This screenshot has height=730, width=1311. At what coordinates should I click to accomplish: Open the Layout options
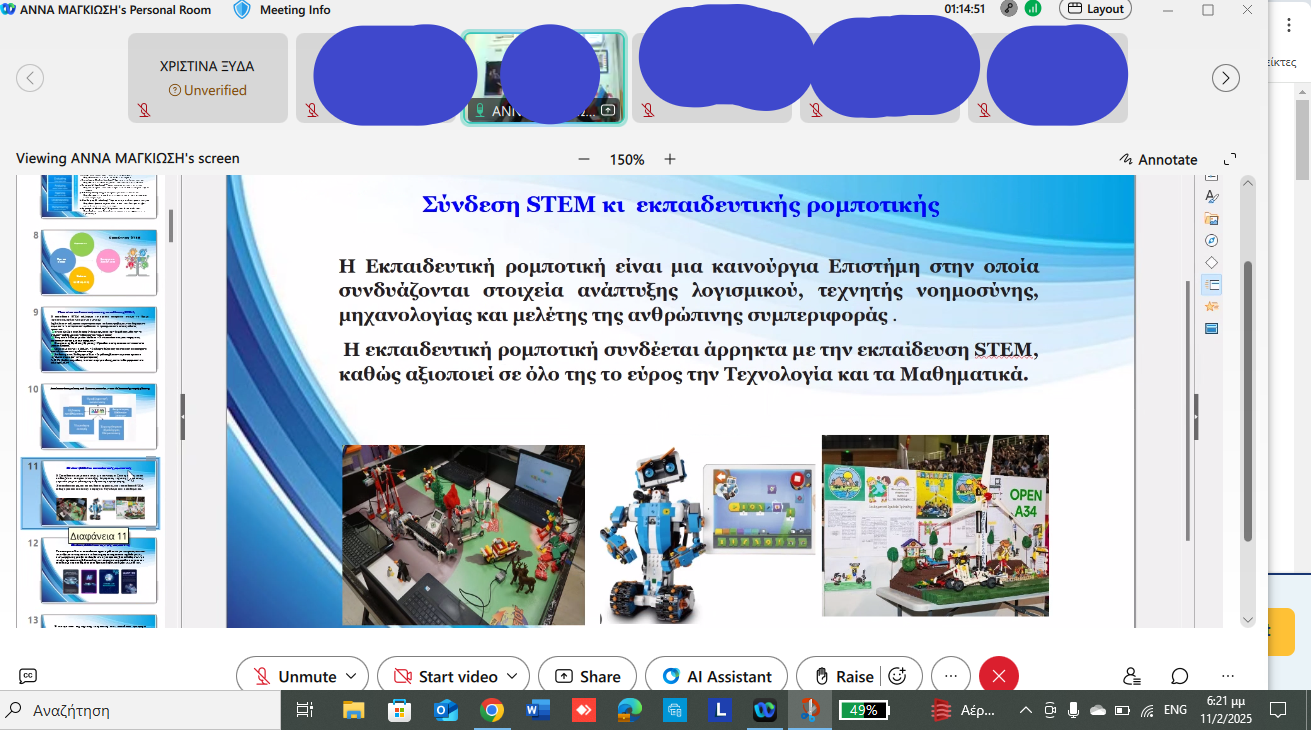[1095, 9]
